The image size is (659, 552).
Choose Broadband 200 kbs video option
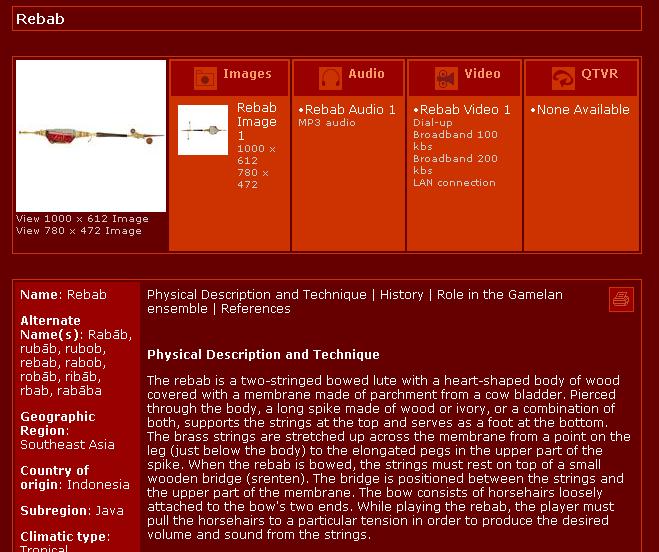455,164
